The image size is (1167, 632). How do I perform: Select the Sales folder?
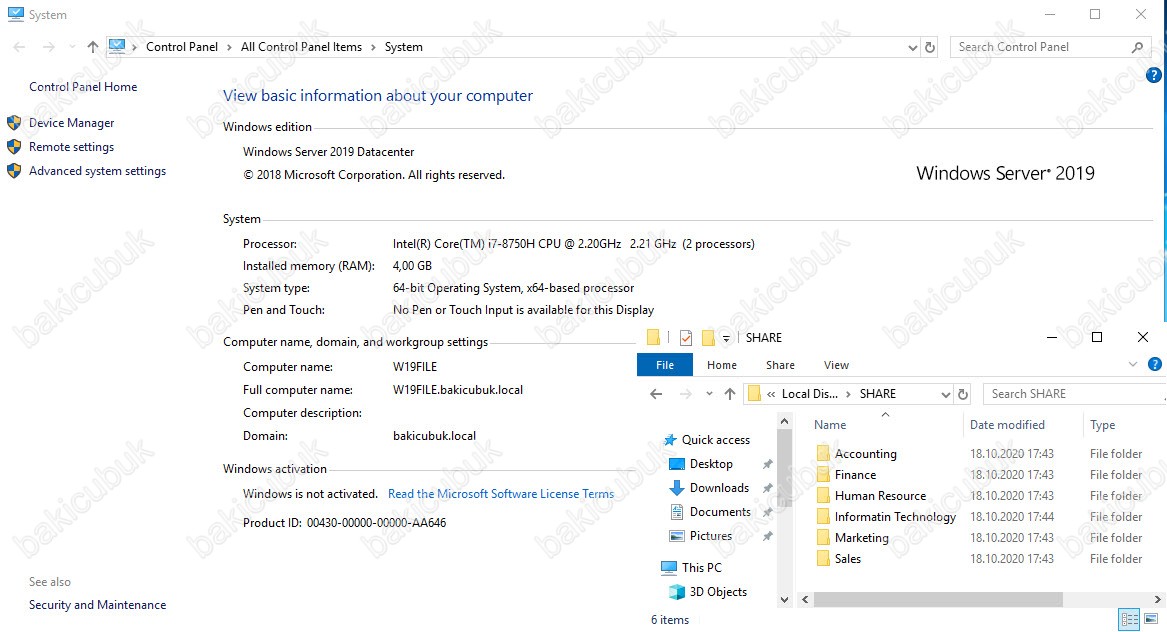click(848, 558)
